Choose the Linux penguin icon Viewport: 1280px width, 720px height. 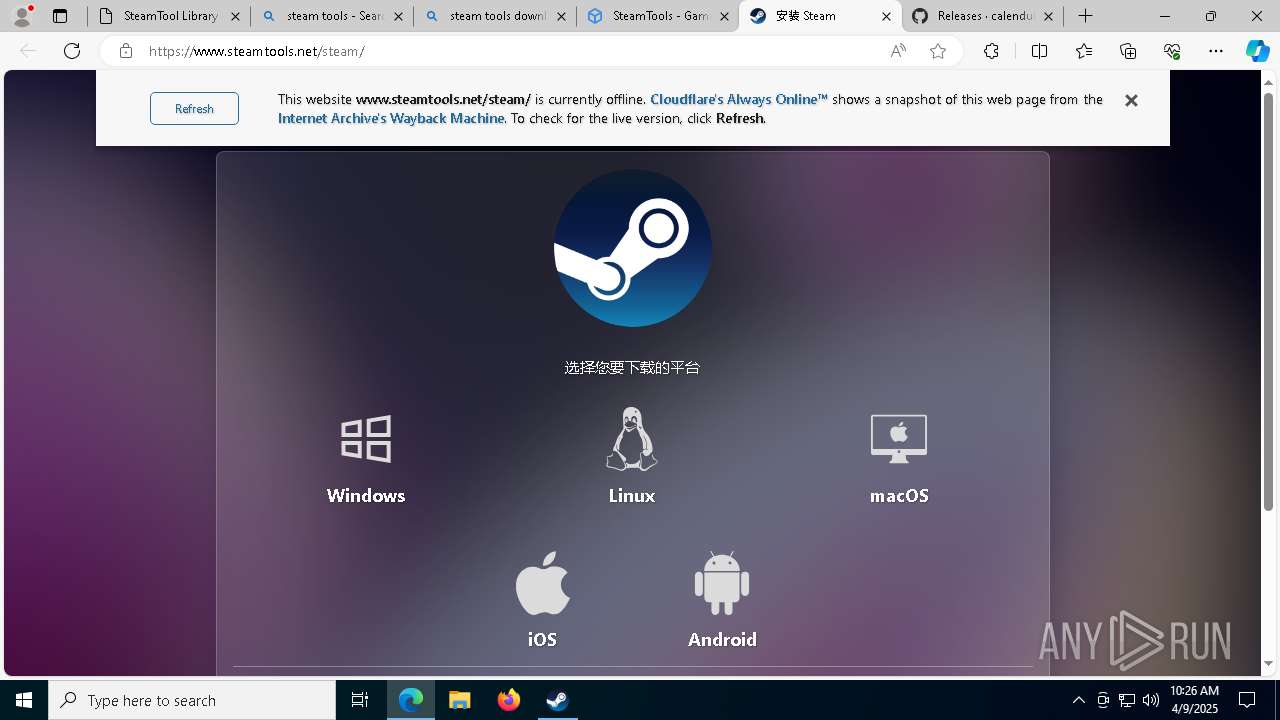[632, 439]
